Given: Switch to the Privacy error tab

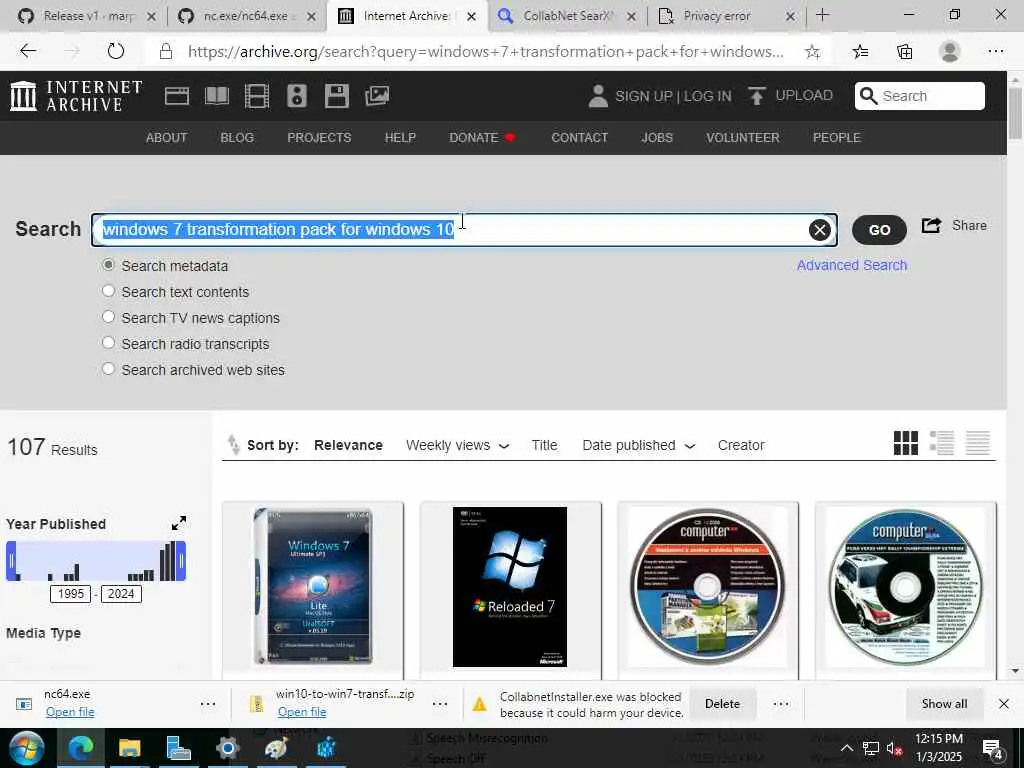Looking at the screenshot, I should pyautogui.click(x=727, y=16).
